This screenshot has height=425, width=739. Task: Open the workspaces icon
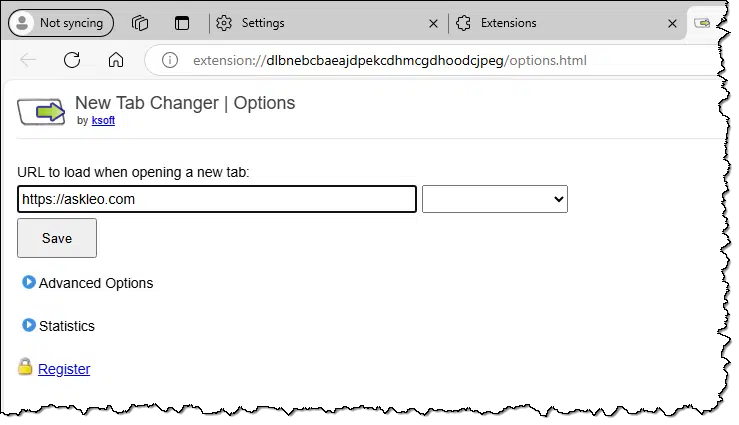tap(140, 23)
